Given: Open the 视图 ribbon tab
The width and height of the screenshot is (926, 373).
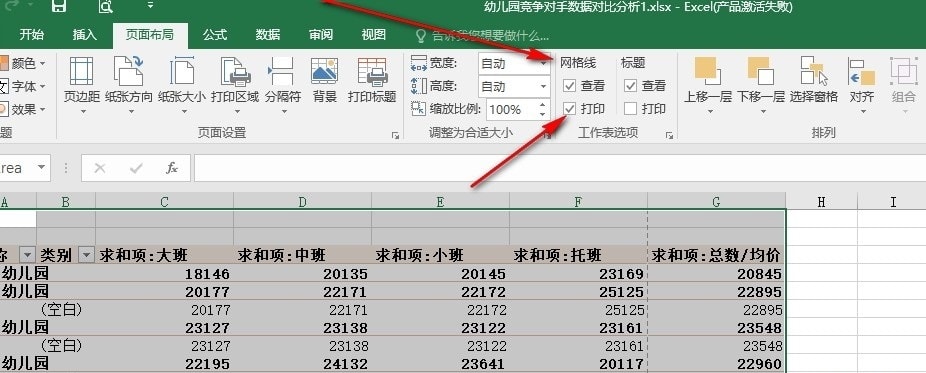Looking at the screenshot, I should point(374,35).
